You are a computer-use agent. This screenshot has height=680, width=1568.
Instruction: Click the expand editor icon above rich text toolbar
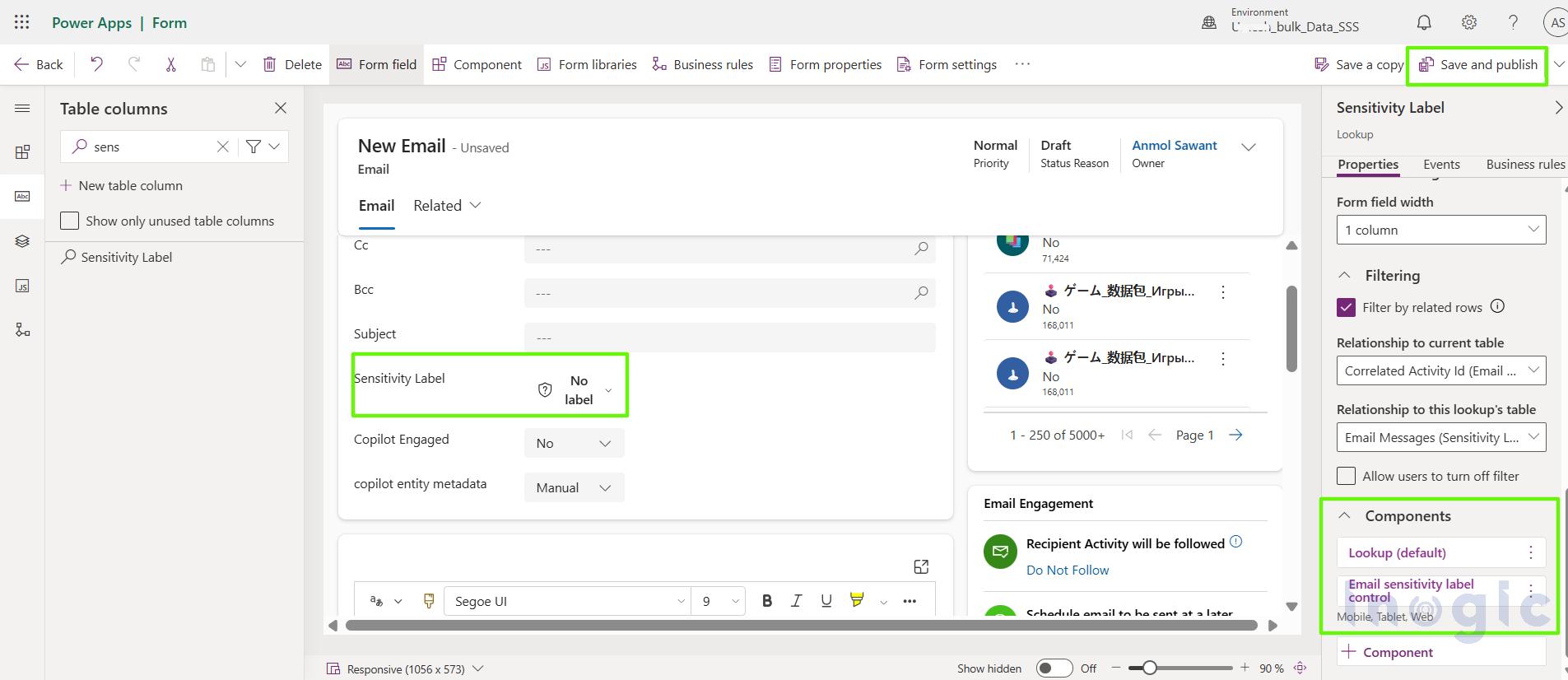coord(921,566)
